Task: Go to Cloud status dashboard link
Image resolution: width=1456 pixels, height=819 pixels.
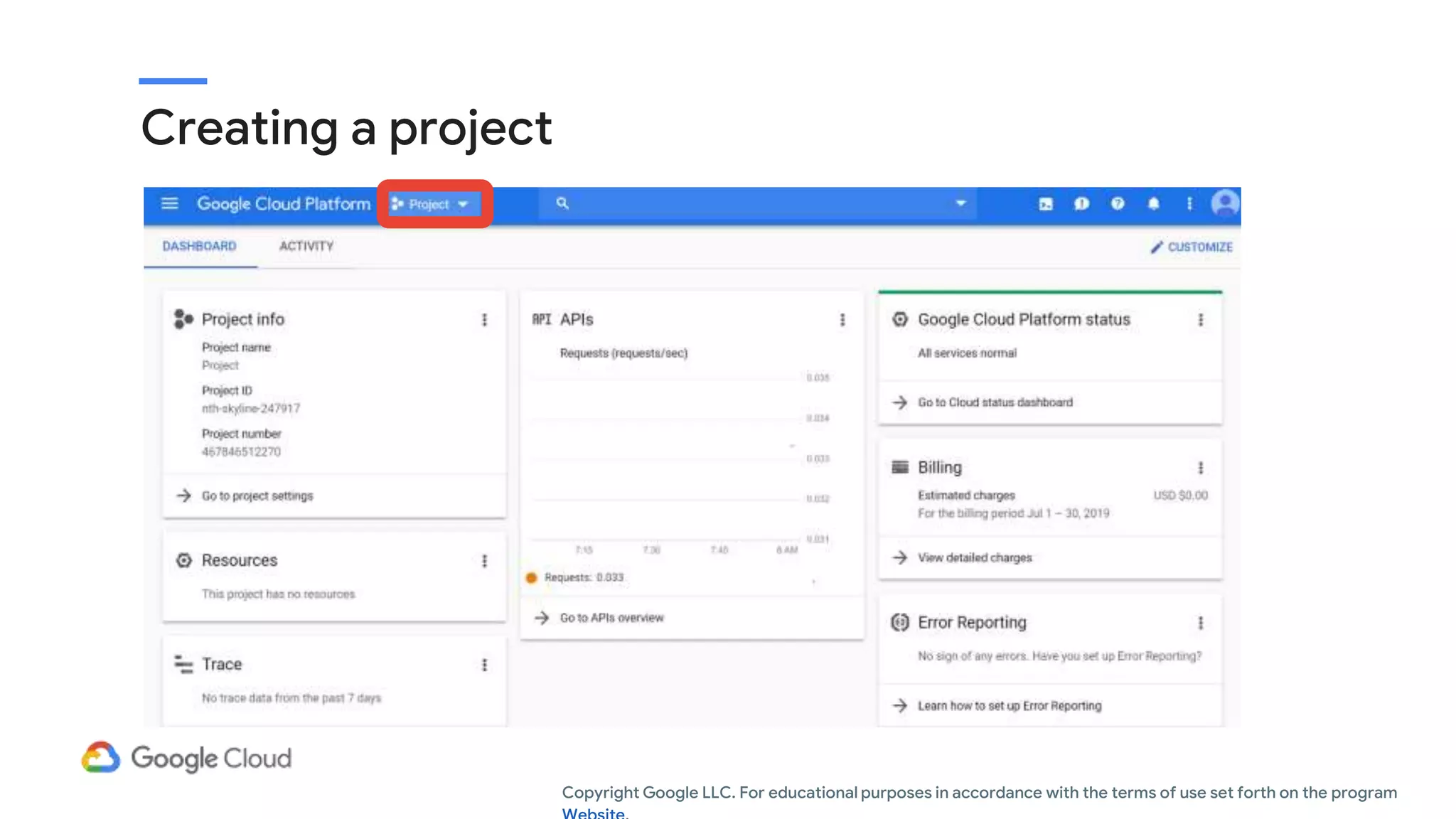Action: pos(995,402)
